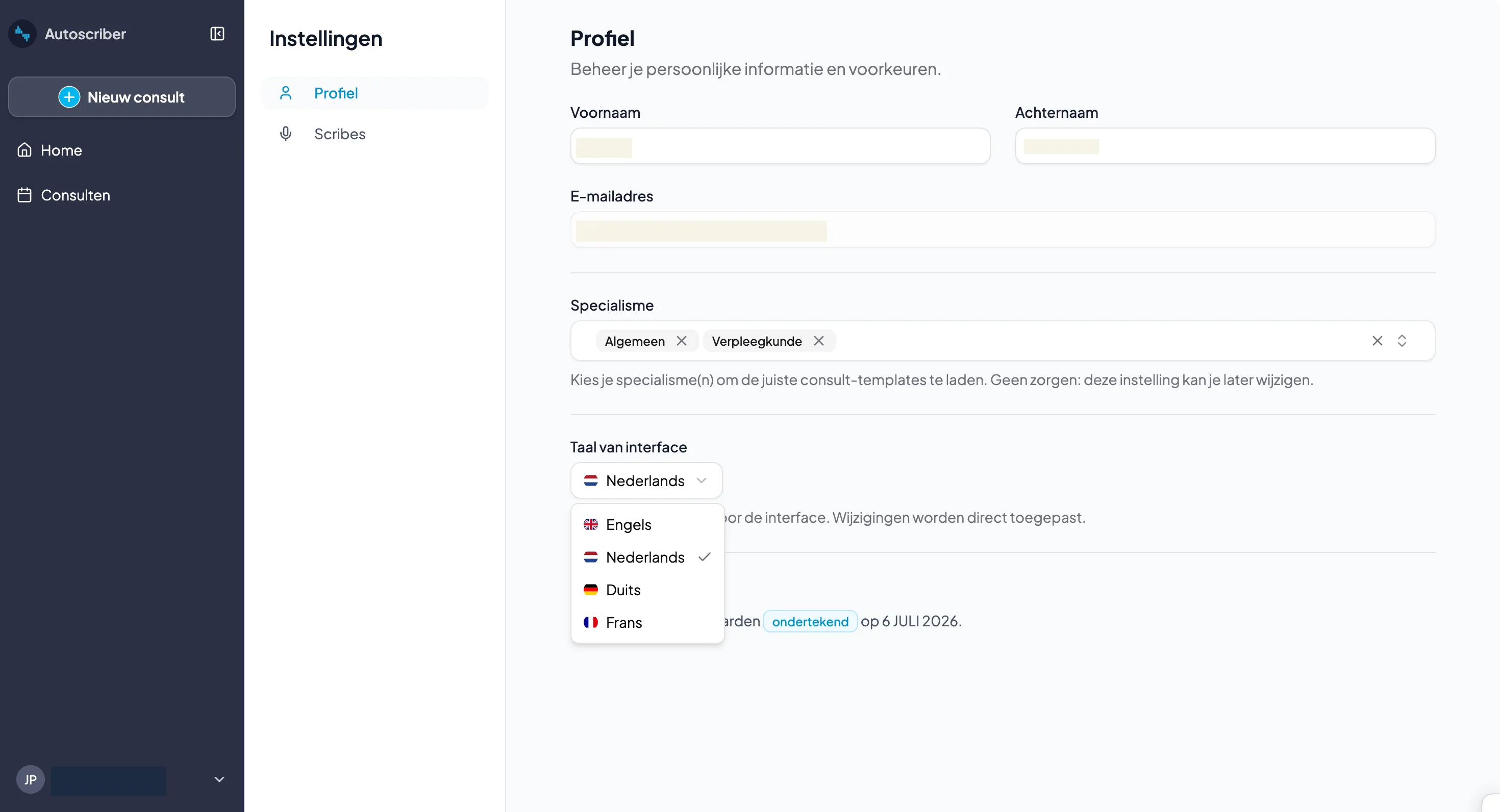1500x812 pixels.
Task: Click the Scribes microphone icon
Action: tap(285, 134)
